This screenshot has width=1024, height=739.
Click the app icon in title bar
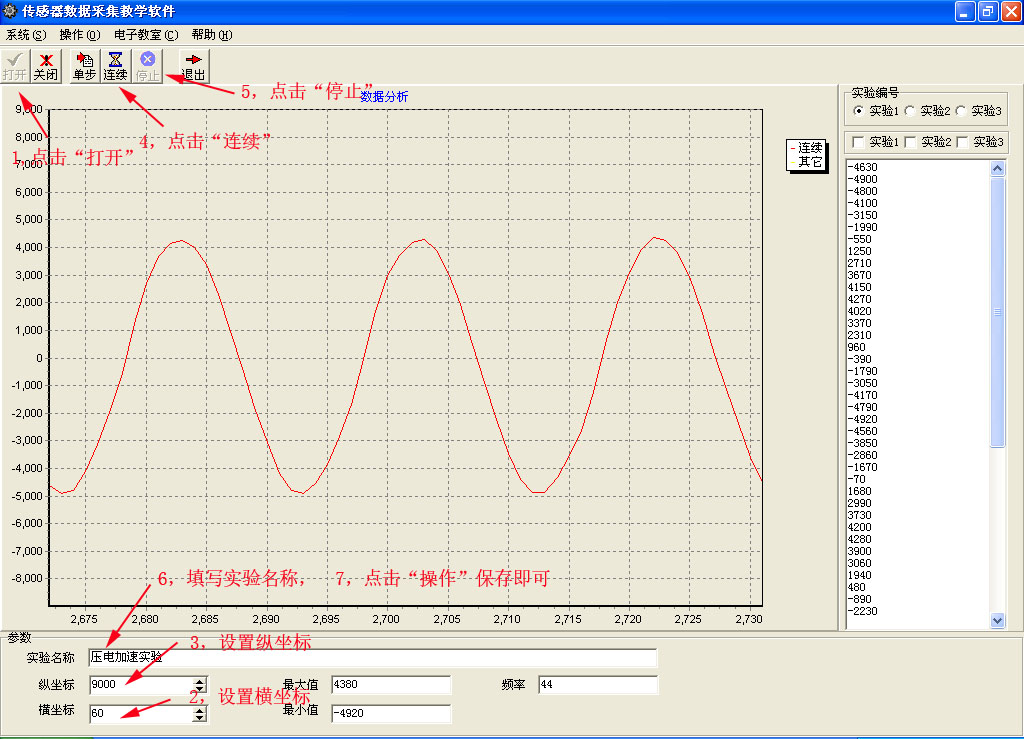click(x=10, y=11)
